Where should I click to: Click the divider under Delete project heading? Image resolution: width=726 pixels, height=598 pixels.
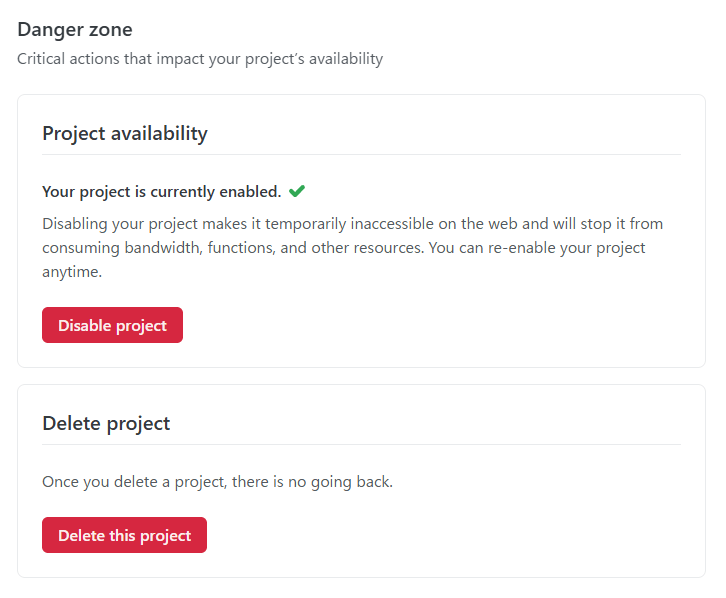[x=361, y=445]
